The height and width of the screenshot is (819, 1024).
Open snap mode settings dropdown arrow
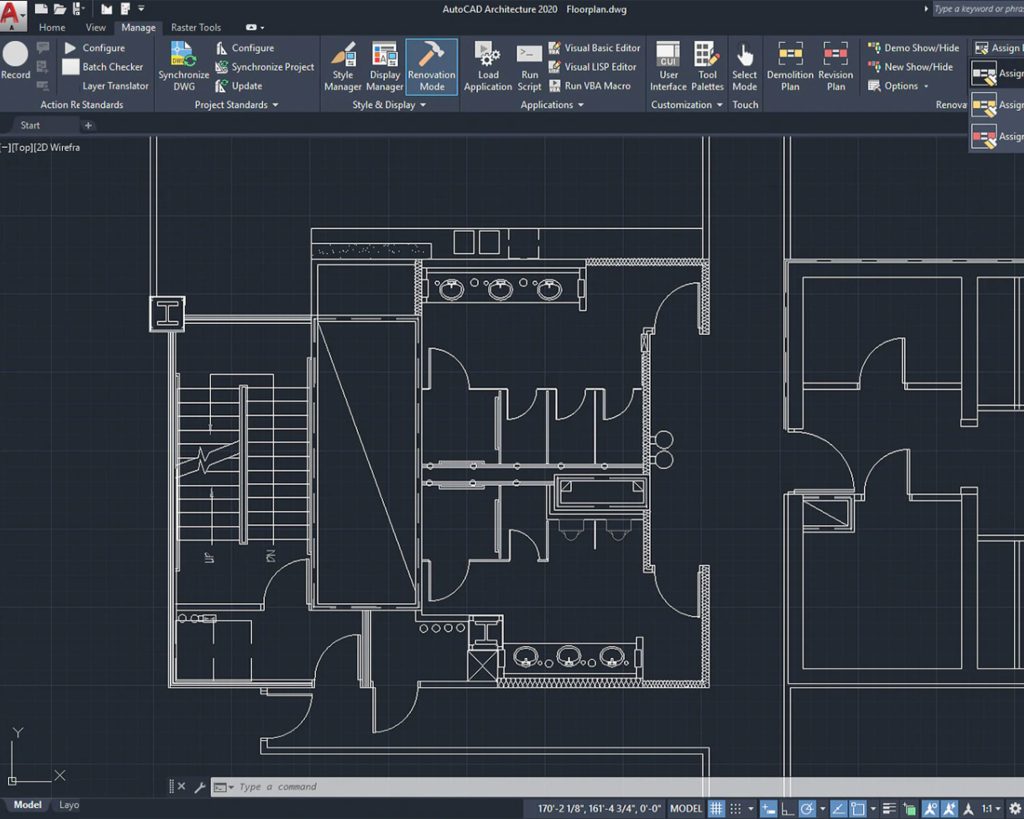click(750, 809)
